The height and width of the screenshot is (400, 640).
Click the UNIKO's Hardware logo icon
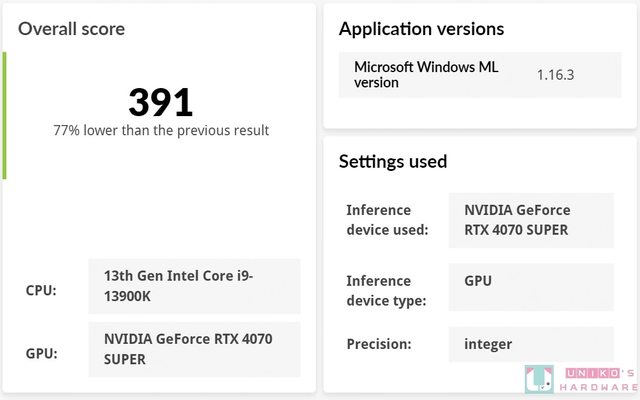point(539,378)
